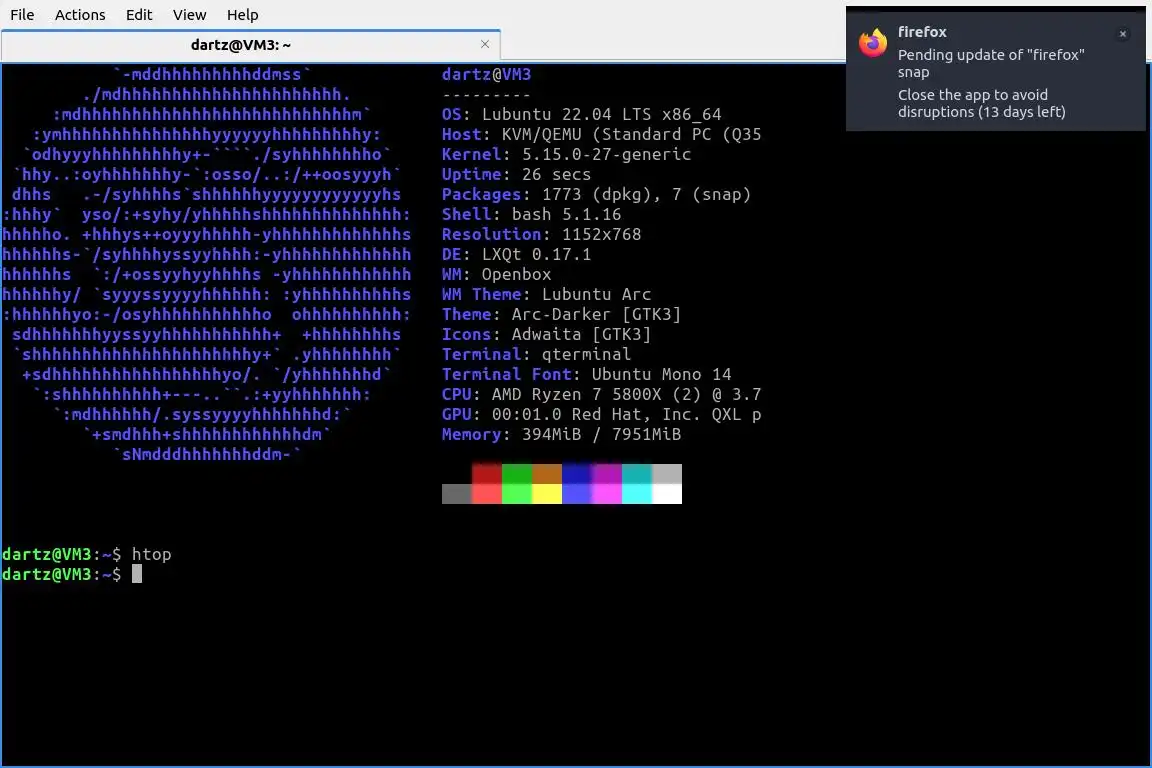
Task: Click the 'Memory: 394MiB / 7951MiB' line
Action: click(x=561, y=434)
